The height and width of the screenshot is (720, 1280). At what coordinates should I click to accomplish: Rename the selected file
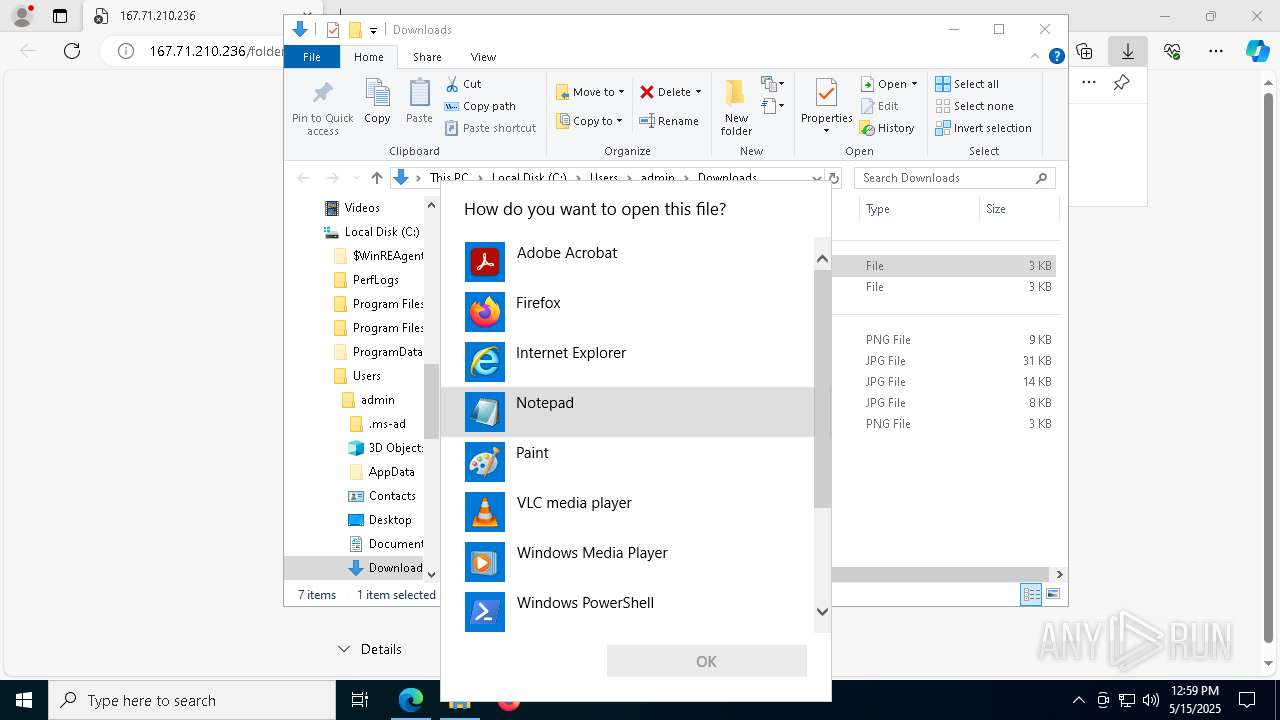[669, 121]
